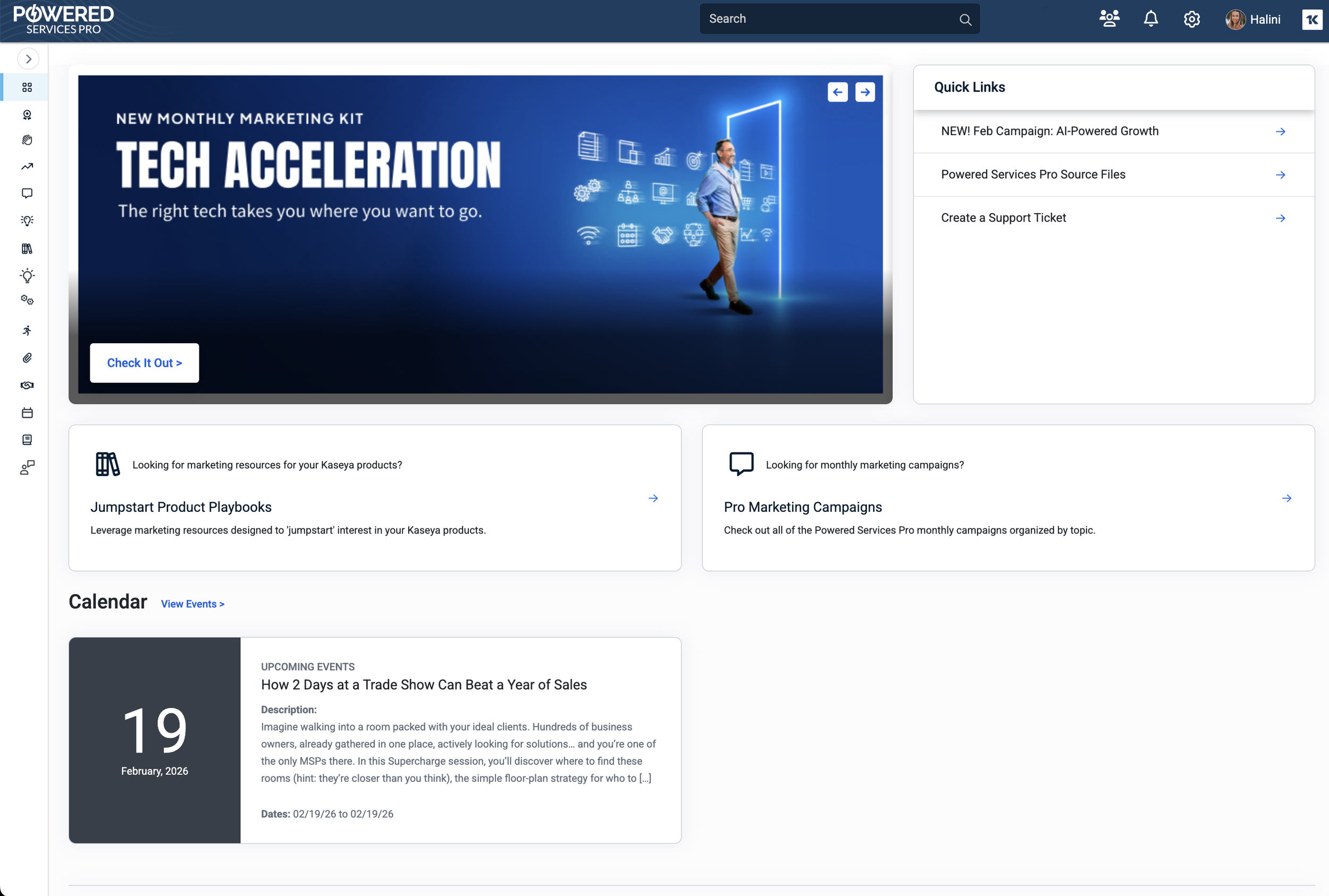Image resolution: width=1329 pixels, height=896 pixels.
Task: Open the settings gear in header
Action: (x=1191, y=20)
